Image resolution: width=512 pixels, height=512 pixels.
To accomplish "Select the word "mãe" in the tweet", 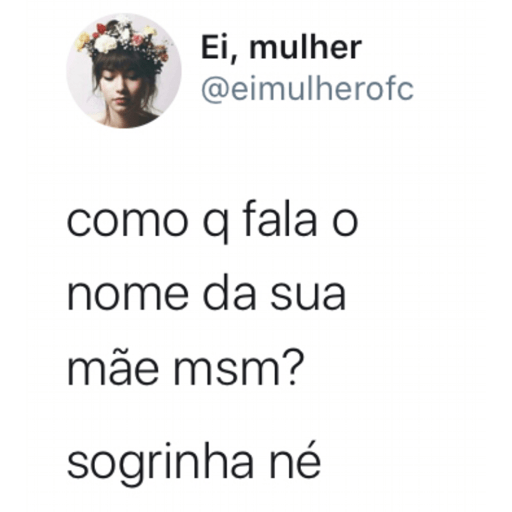I will pos(113,367).
